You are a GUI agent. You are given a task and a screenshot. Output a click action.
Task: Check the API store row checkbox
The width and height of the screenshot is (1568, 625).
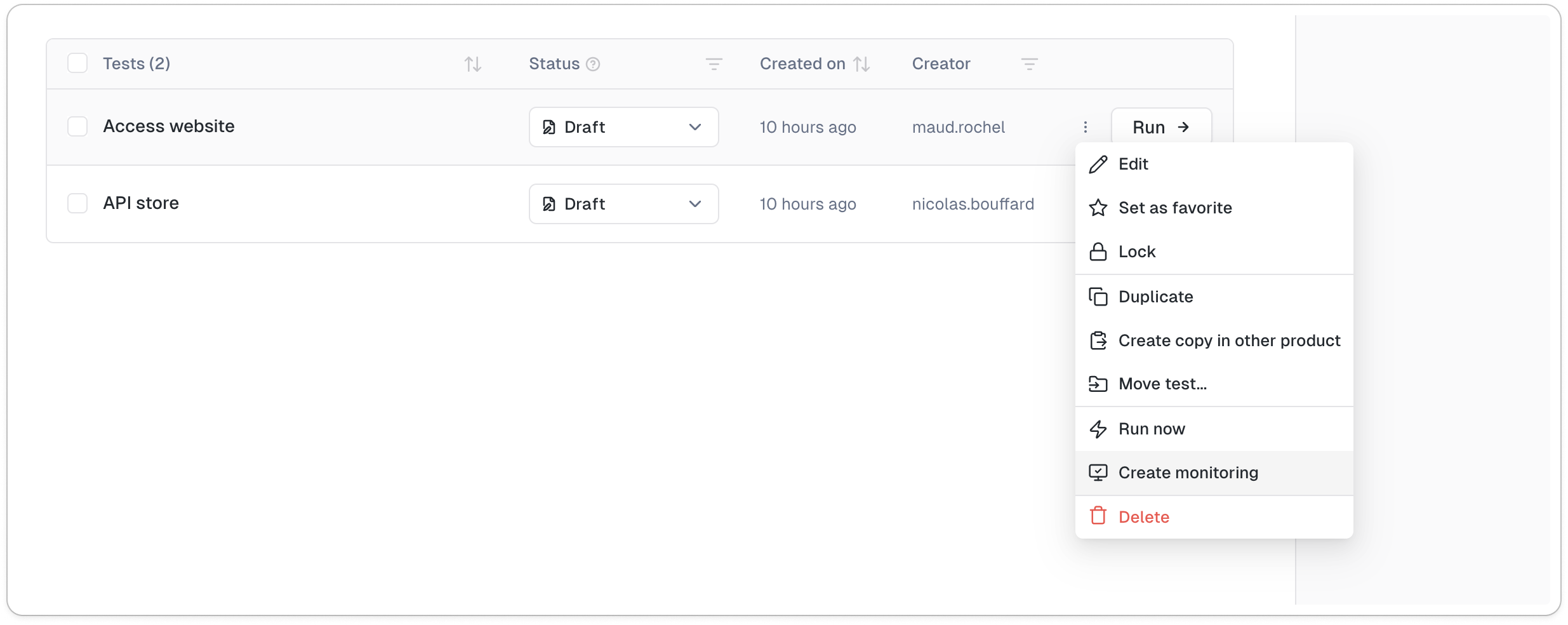click(77, 203)
